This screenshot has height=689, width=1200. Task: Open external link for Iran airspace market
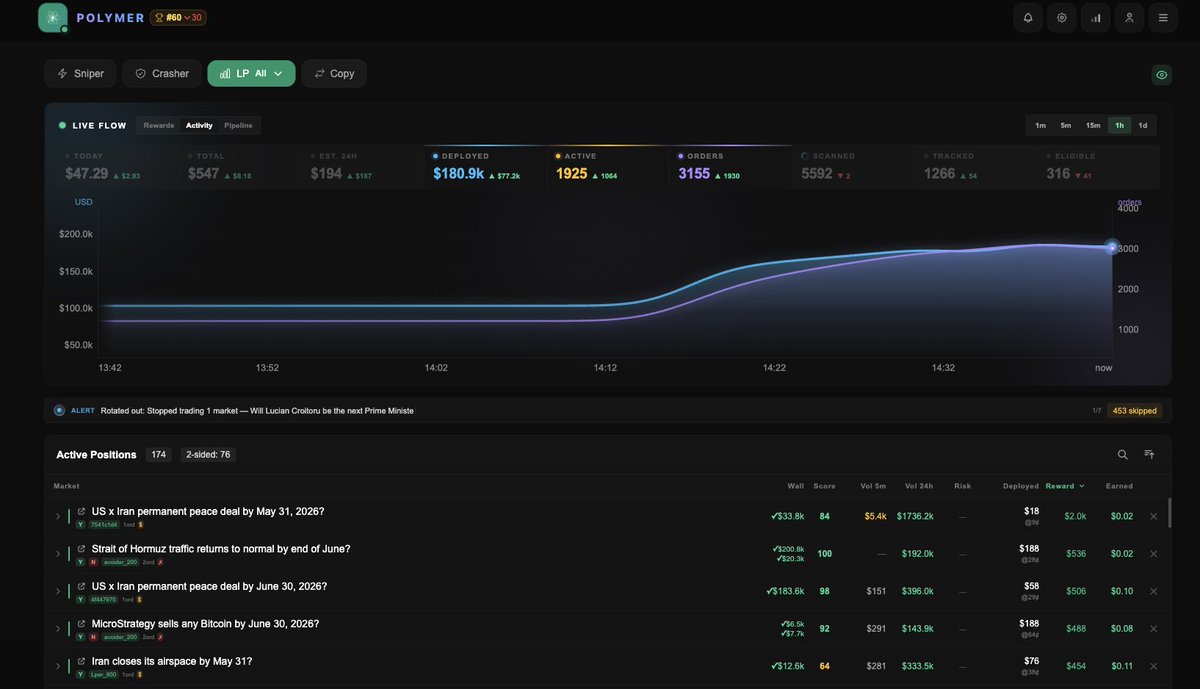(x=81, y=662)
